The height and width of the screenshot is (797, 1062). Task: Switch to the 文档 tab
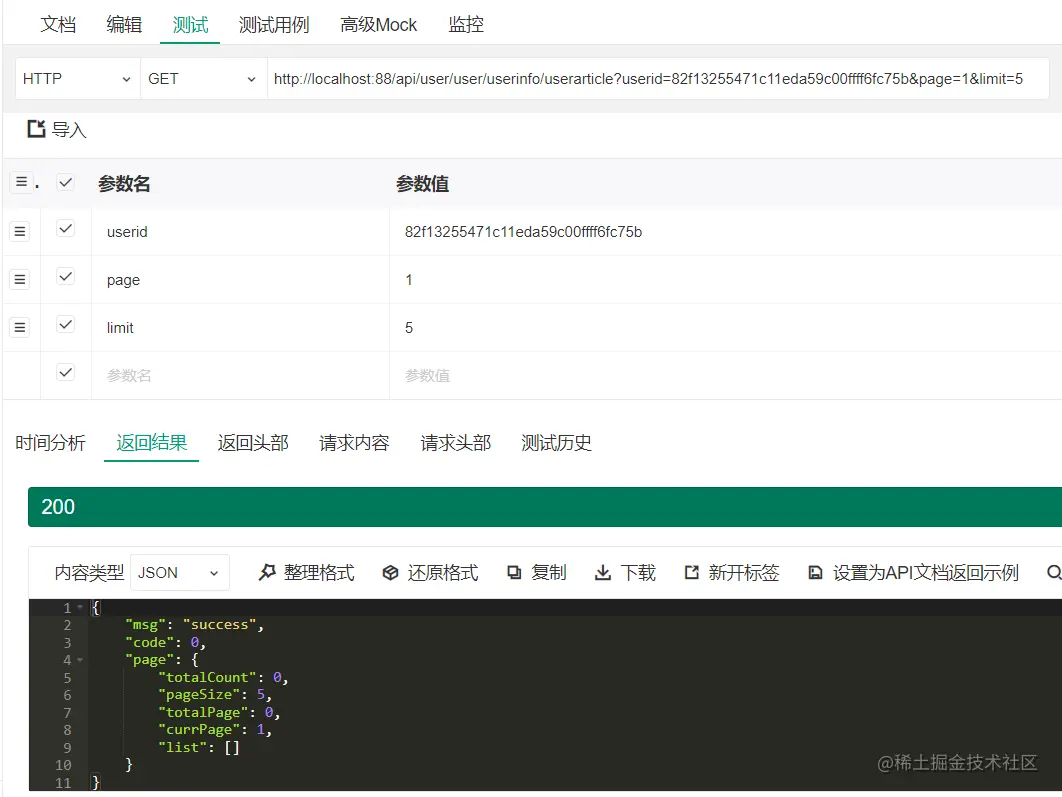[x=58, y=25]
